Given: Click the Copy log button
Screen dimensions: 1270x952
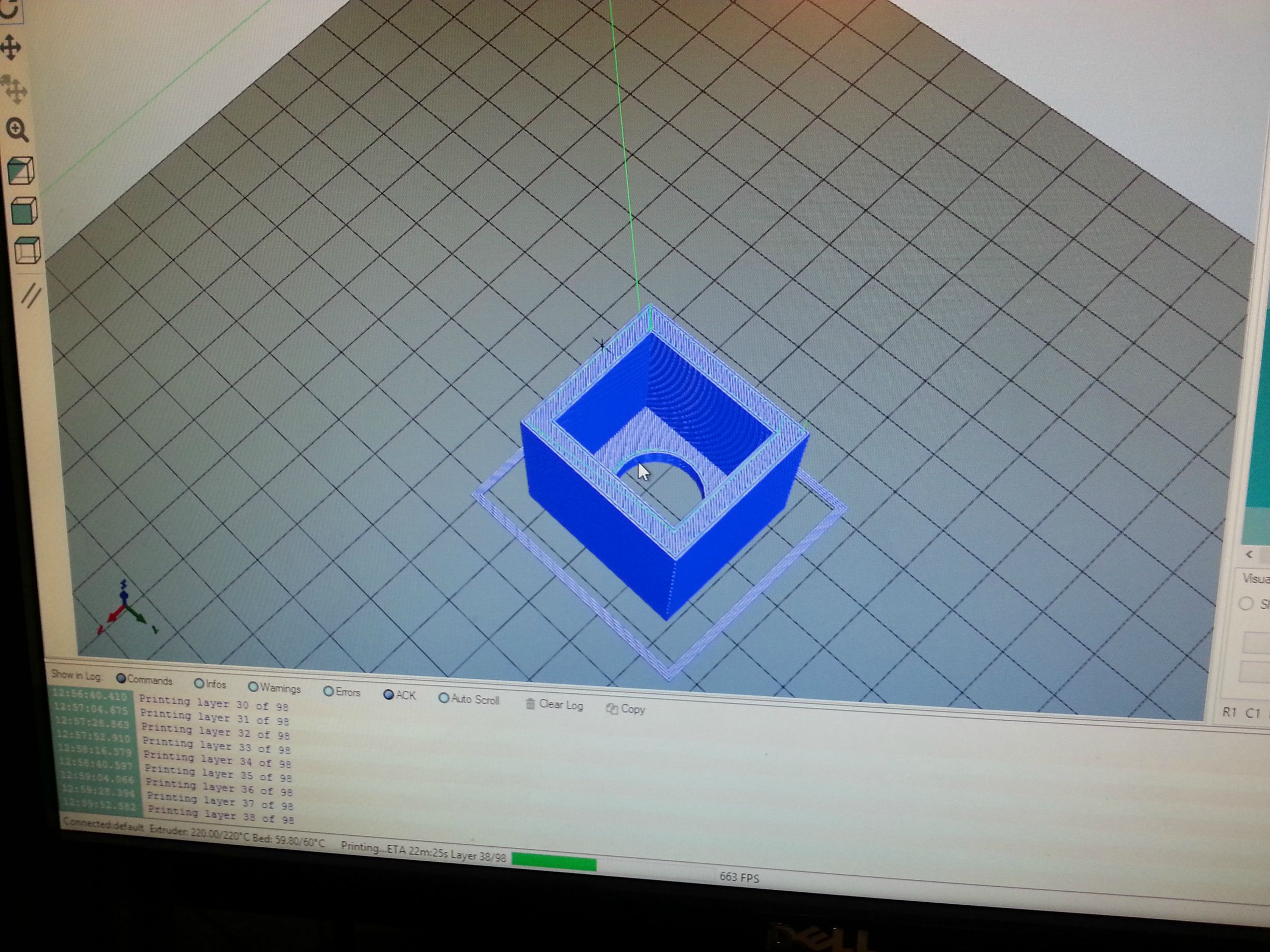Looking at the screenshot, I should pos(626,709).
